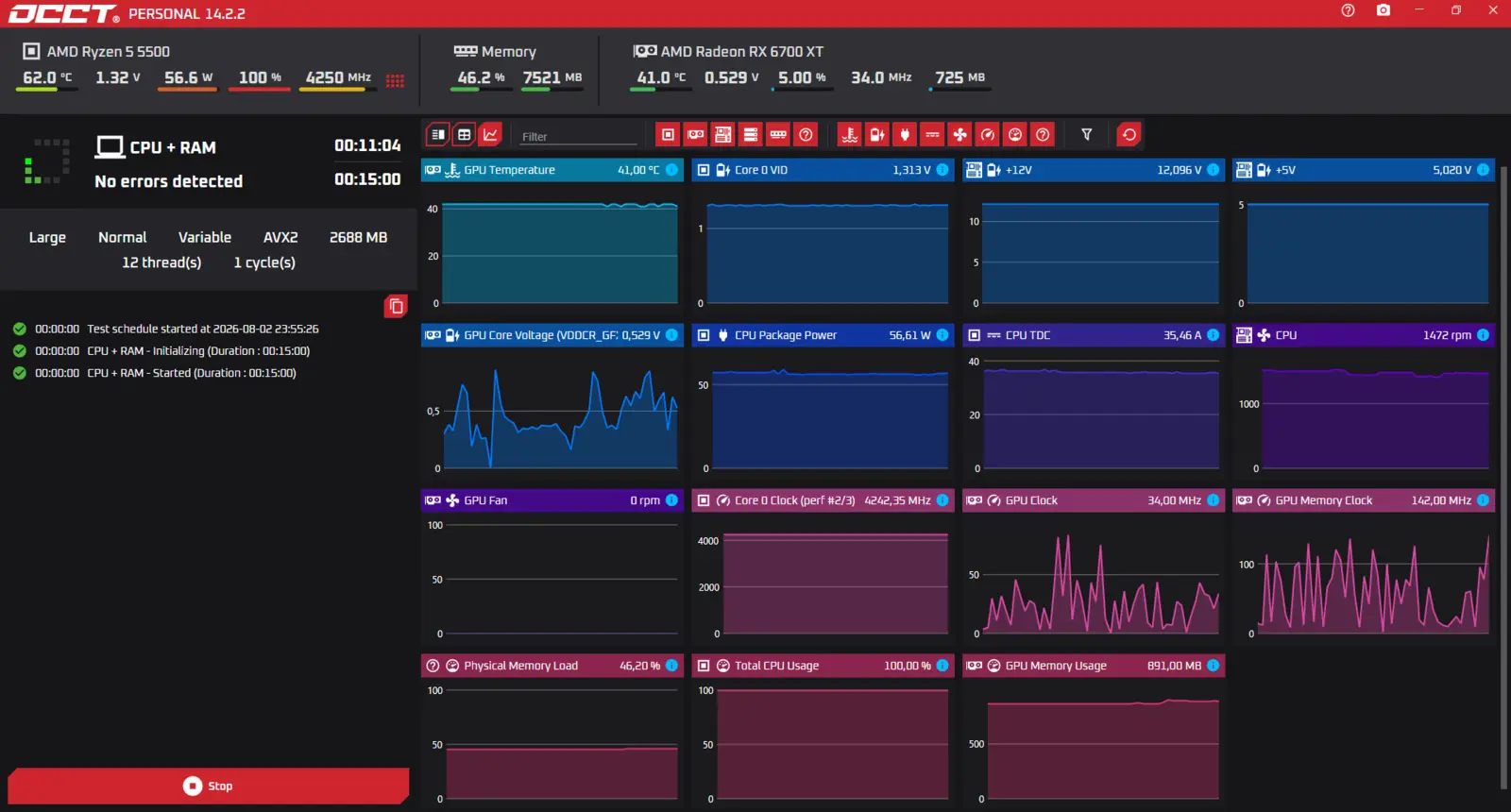Switch to the list view layout icon
1511x812 pixels.
pos(438,135)
